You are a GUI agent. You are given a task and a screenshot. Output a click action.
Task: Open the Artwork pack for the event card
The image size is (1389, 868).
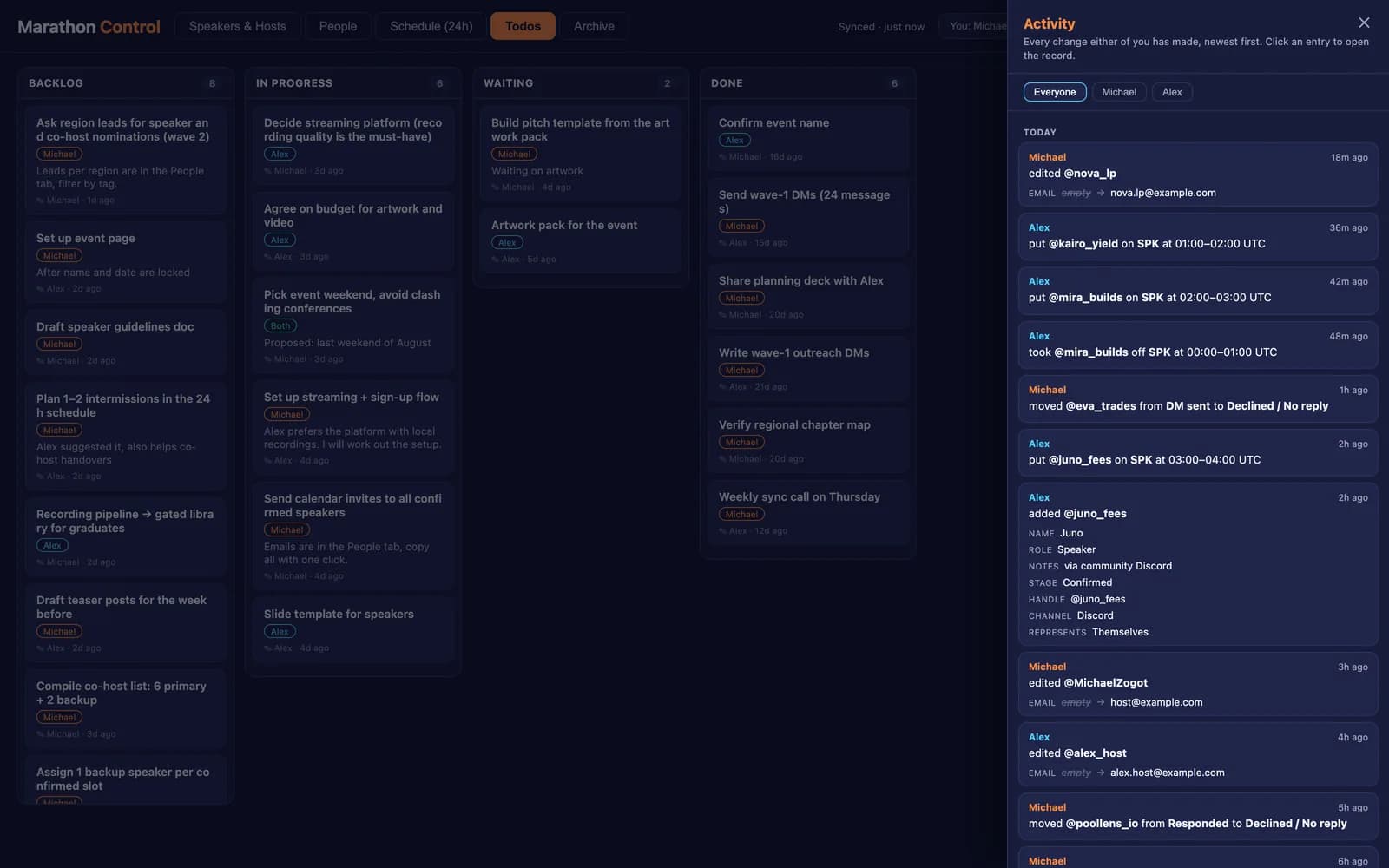point(581,240)
